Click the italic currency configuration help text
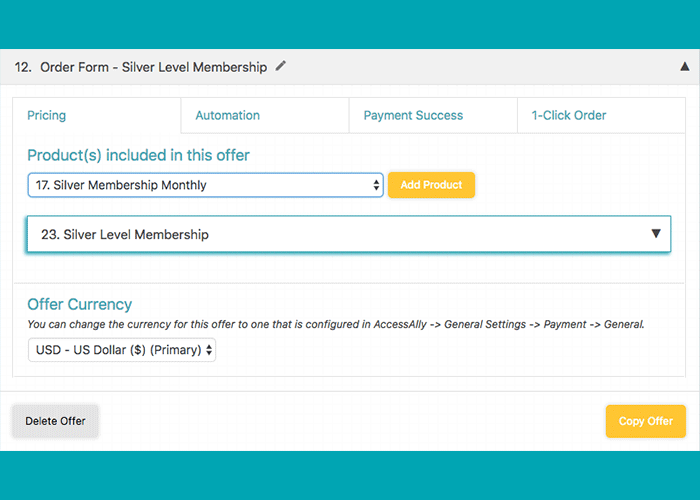 (x=336, y=325)
